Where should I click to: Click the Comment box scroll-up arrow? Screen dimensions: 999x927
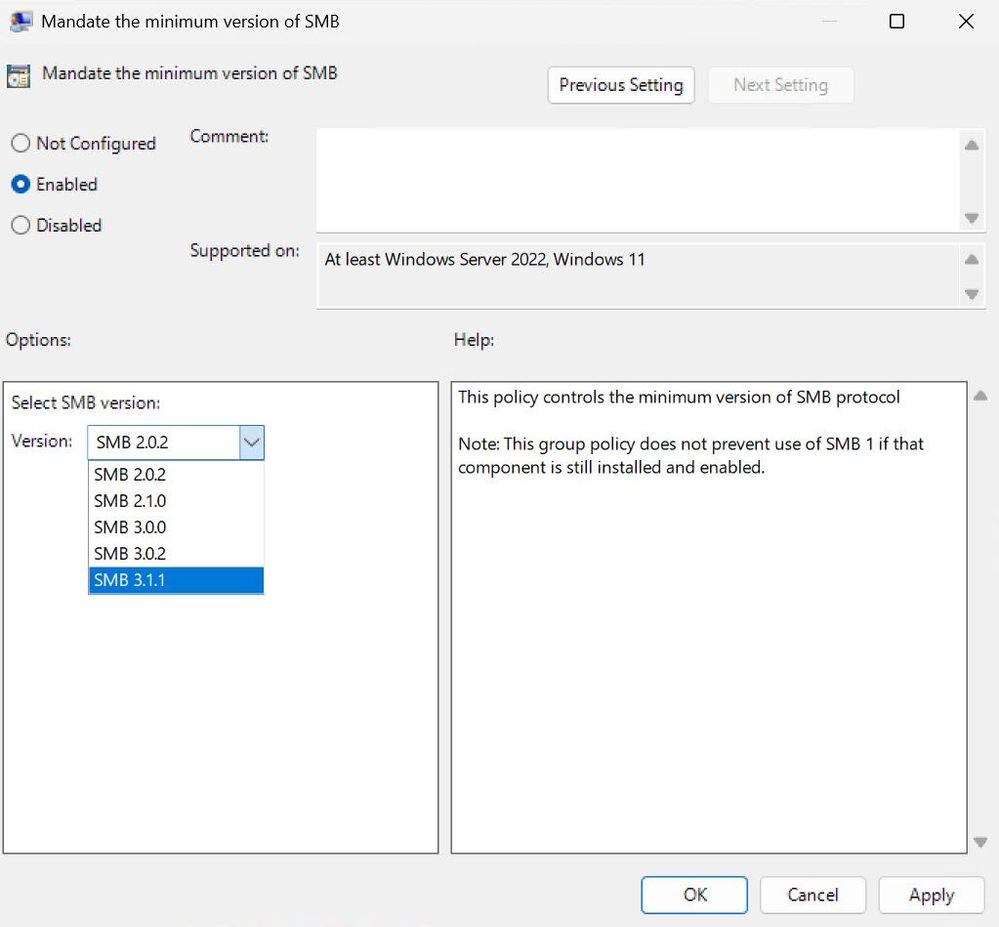click(971, 145)
